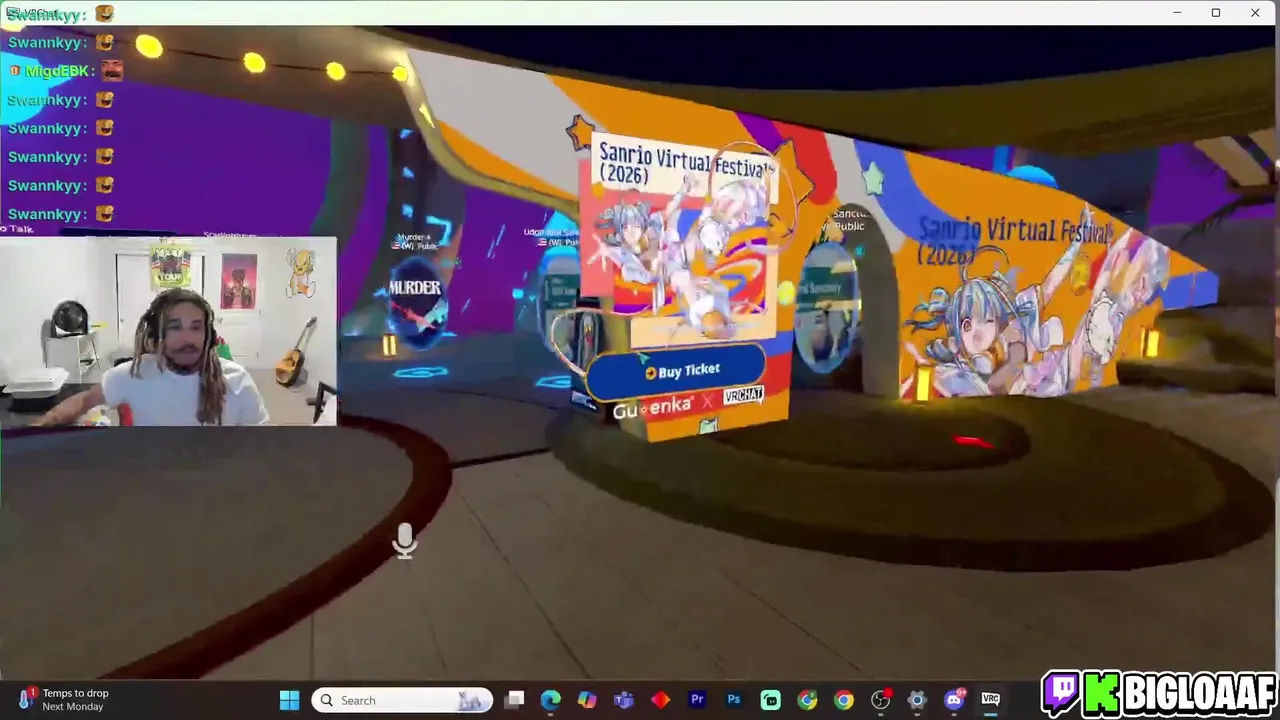Open the Temps to drop weather widget
Image resolution: width=1280 pixels, height=720 pixels.
[65, 700]
